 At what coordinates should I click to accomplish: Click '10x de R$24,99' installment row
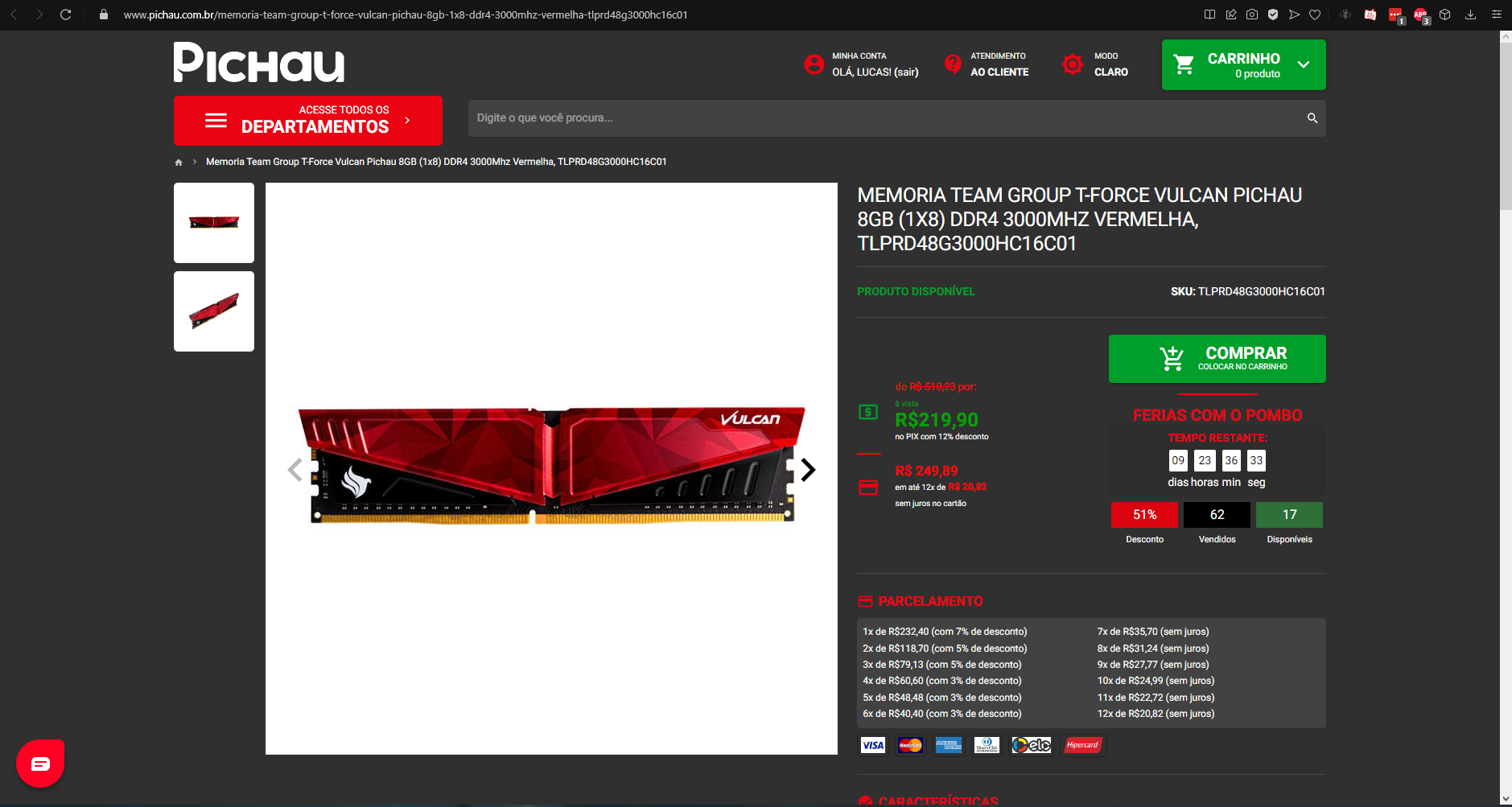[1156, 681]
